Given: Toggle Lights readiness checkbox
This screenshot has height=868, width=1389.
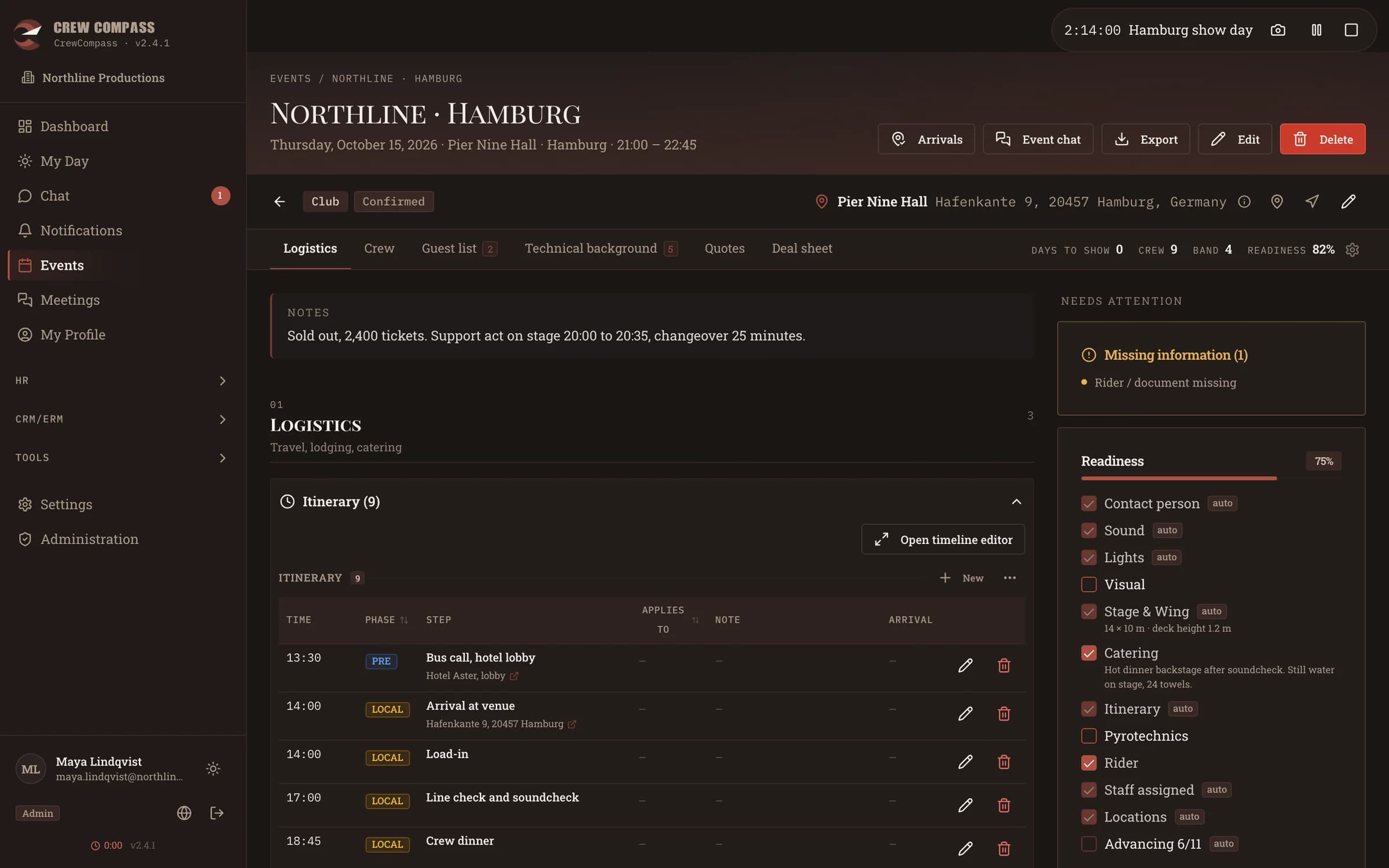Looking at the screenshot, I should click(1089, 557).
